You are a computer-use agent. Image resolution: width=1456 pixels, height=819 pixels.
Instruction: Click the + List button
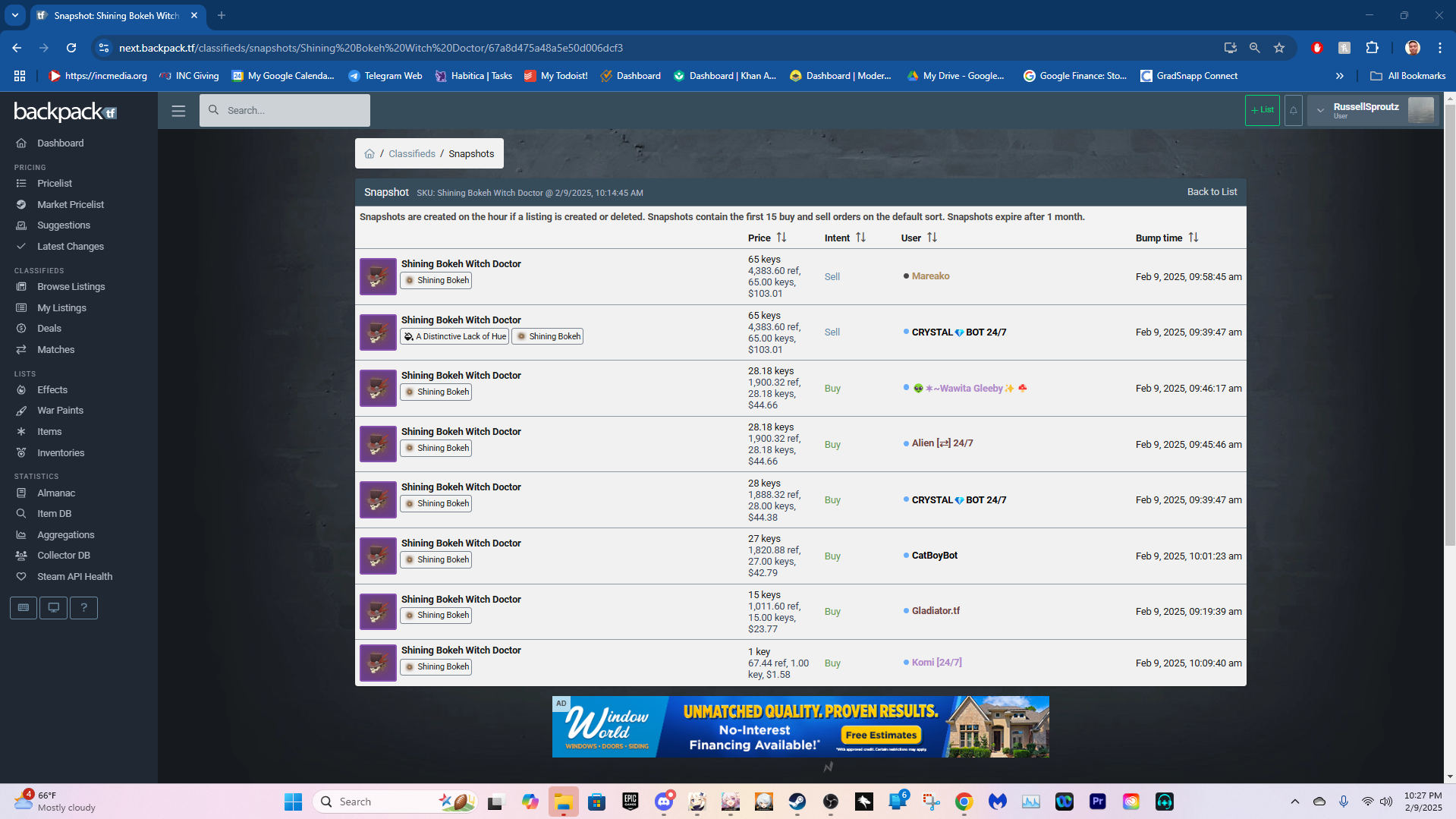[x=1263, y=111]
